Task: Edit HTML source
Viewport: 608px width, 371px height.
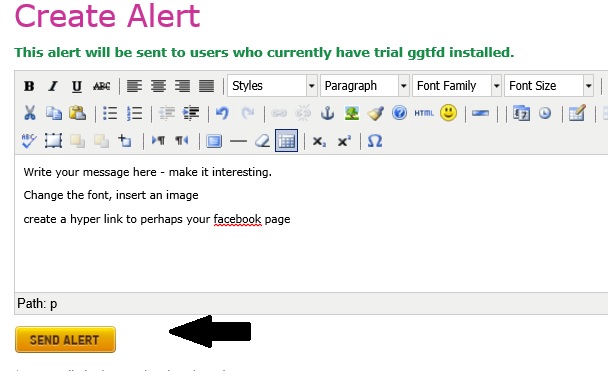Action: coord(424,113)
